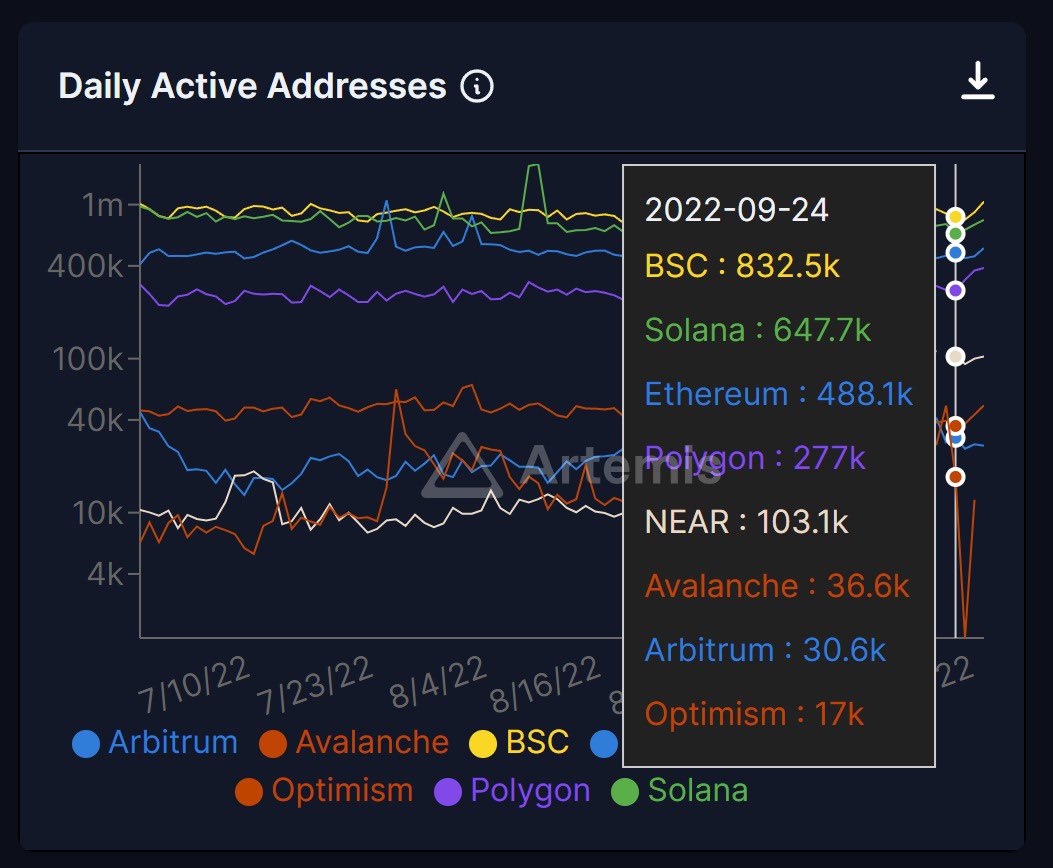
Task: Click the 1m y-axis label
Action: coord(102,205)
